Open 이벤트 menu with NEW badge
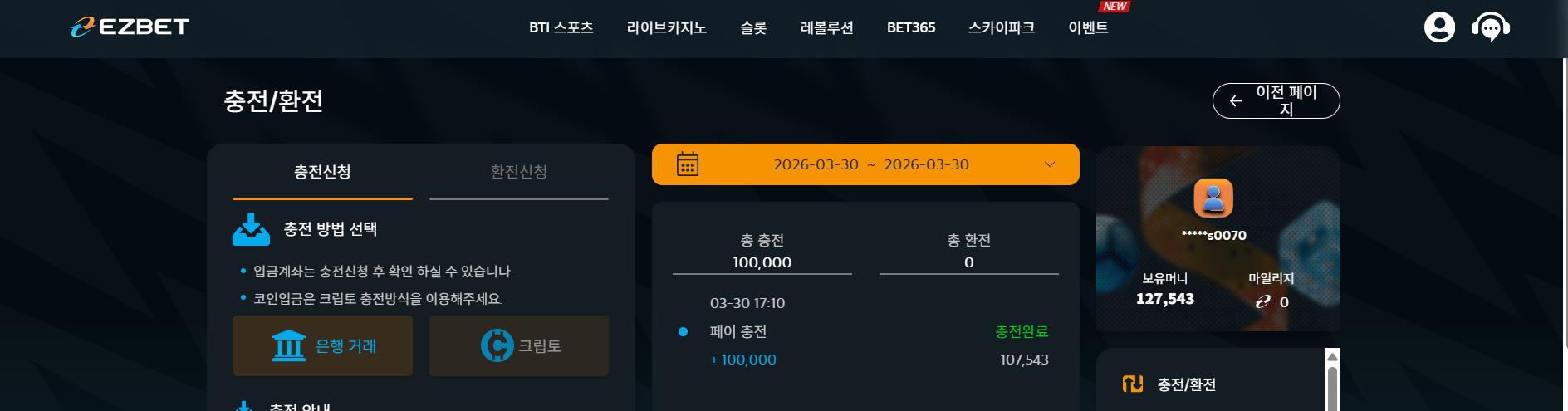The width and height of the screenshot is (1568, 411). click(x=1089, y=27)
